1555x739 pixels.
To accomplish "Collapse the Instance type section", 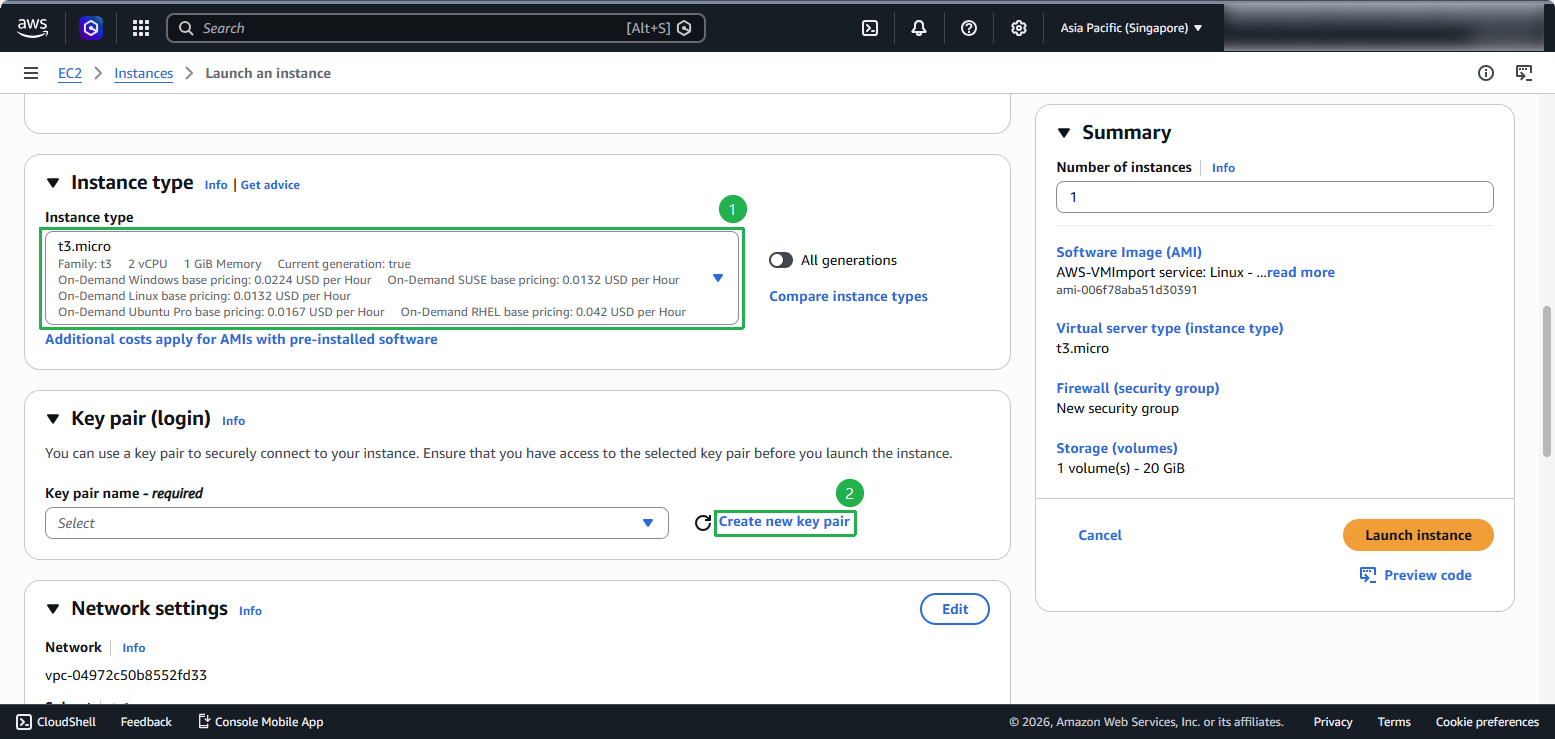I will (53, 183).
